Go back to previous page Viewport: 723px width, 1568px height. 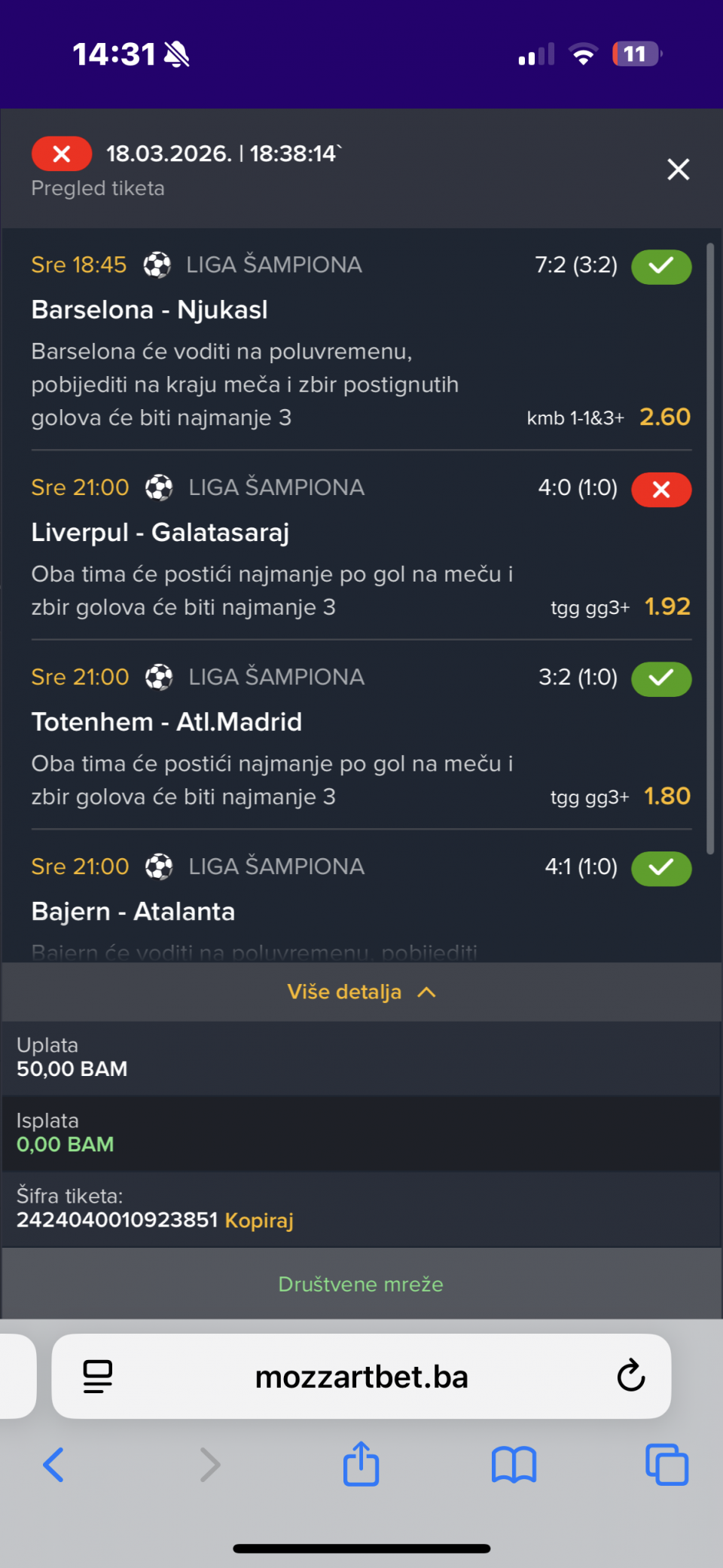53,1465
